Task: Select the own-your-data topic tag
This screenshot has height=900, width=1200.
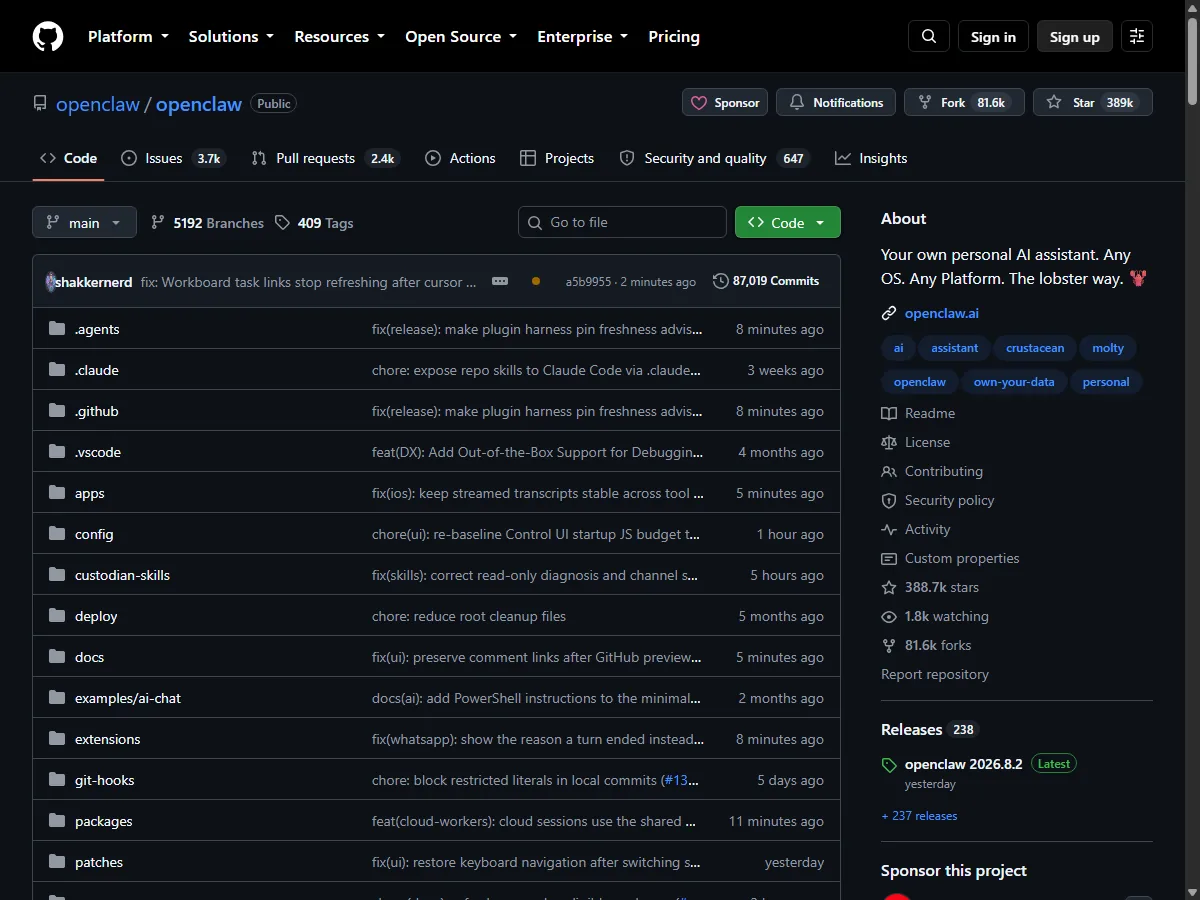Action: [1014, 382]
